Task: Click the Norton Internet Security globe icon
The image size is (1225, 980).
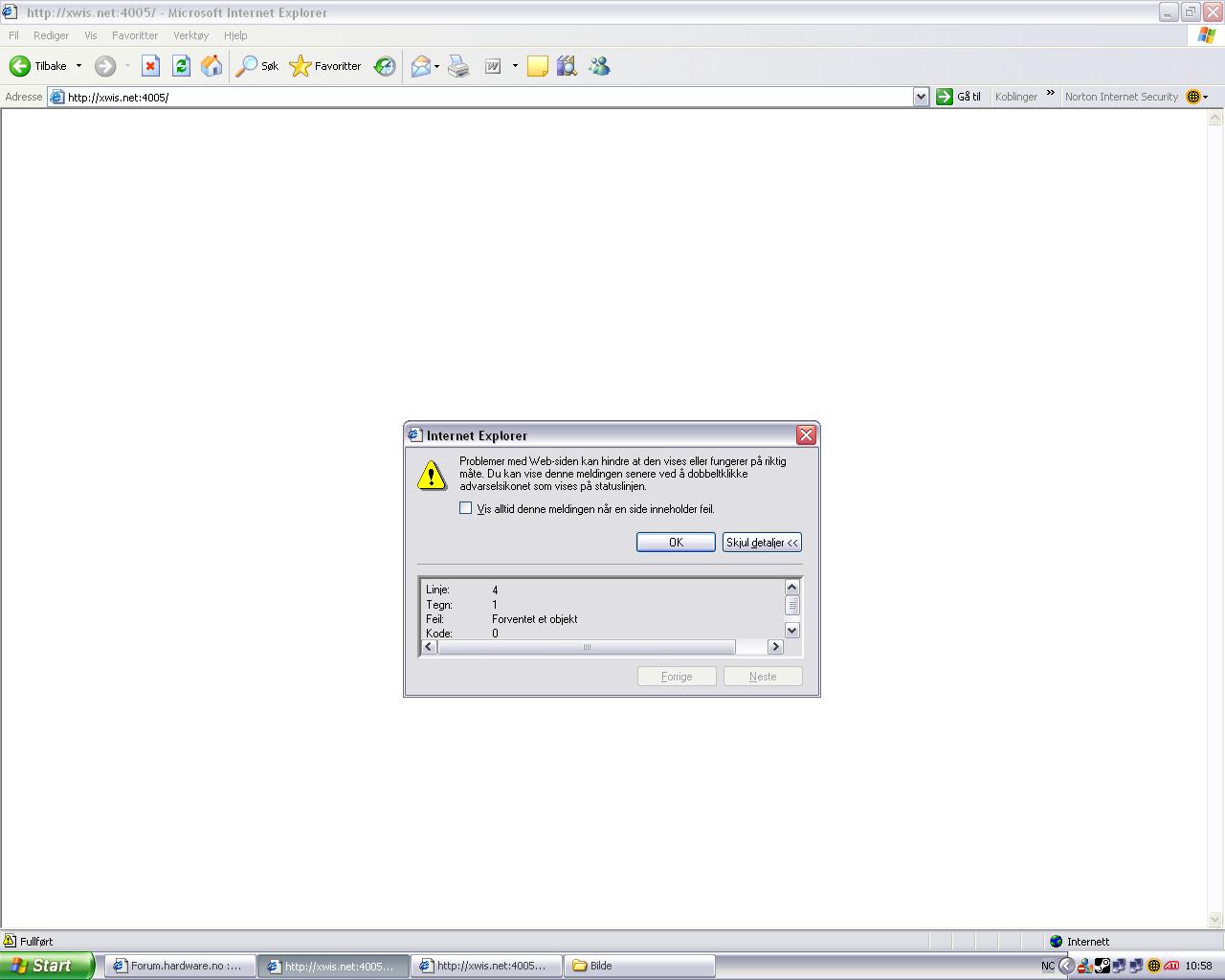Action: [1192, 97]
